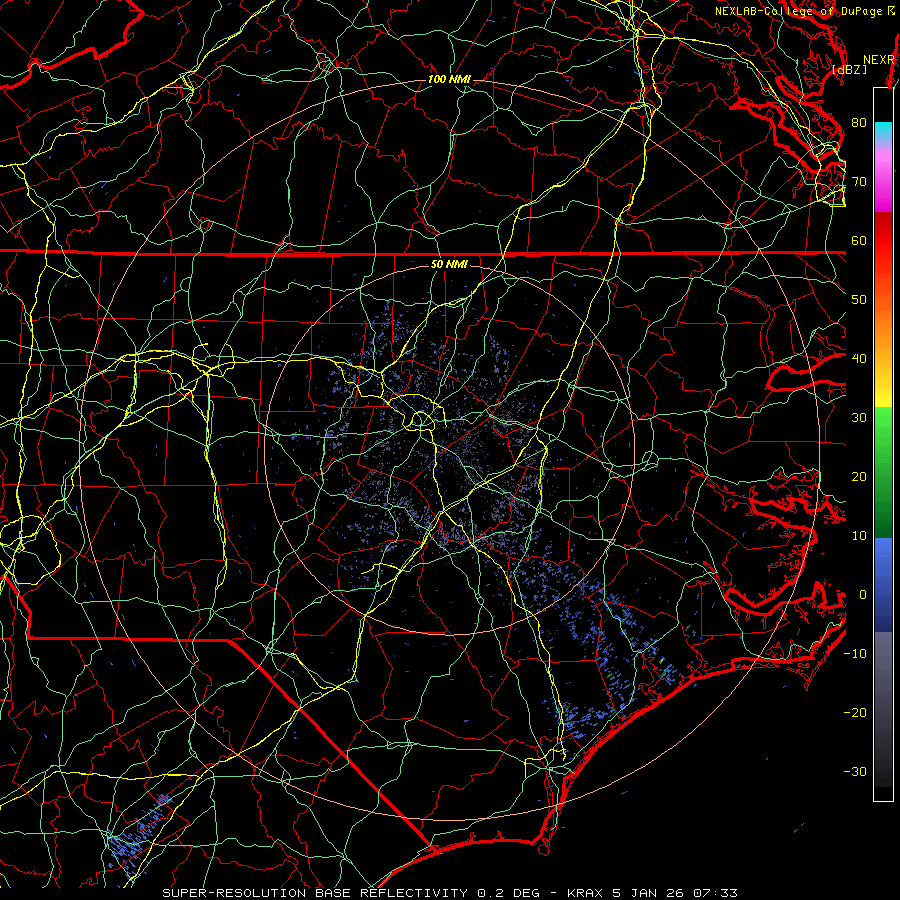
Task: Click the -30 value on the dBZ scale
Action: click(855, 772)
